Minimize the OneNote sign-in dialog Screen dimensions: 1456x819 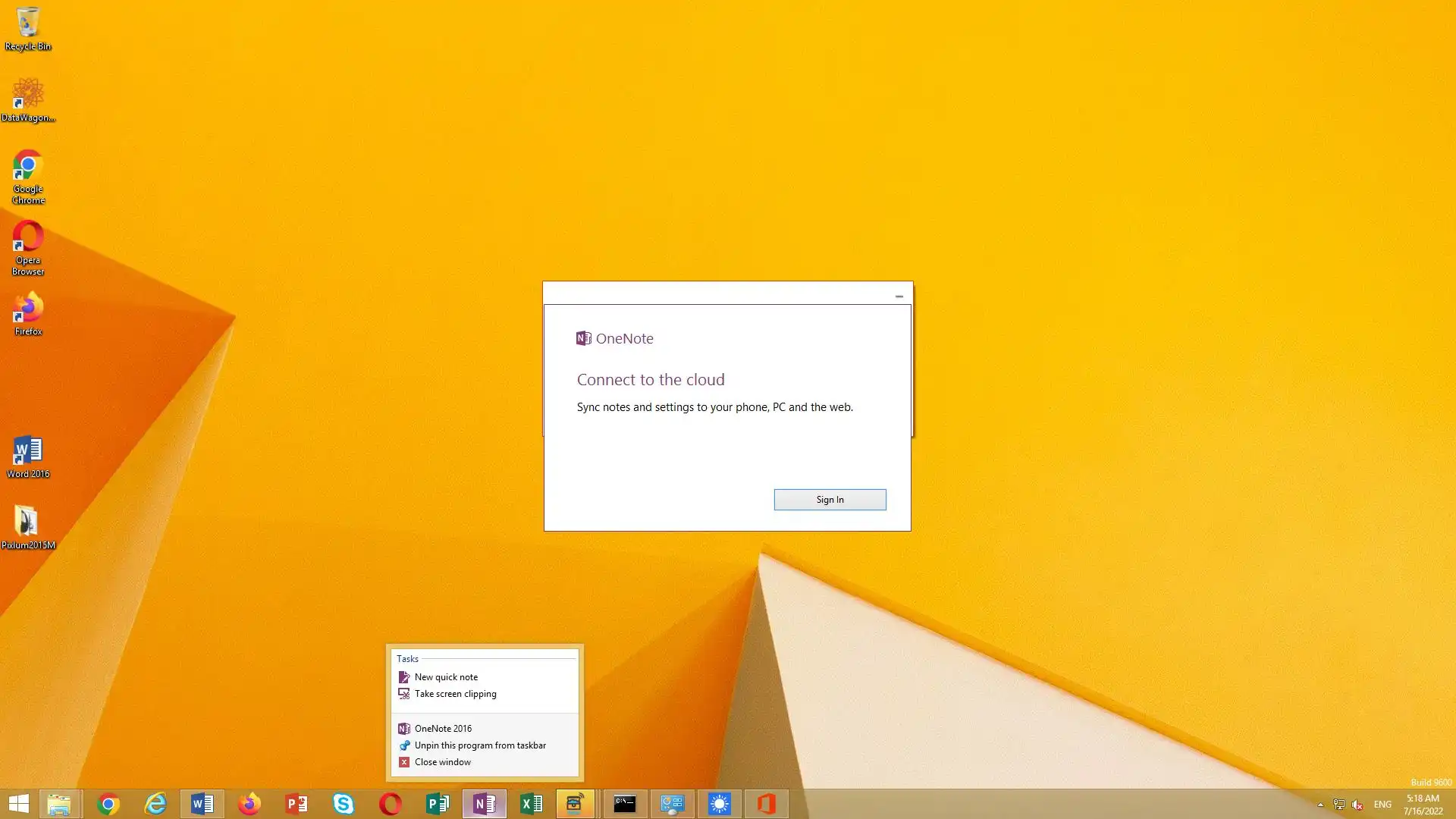click(899, 296)
